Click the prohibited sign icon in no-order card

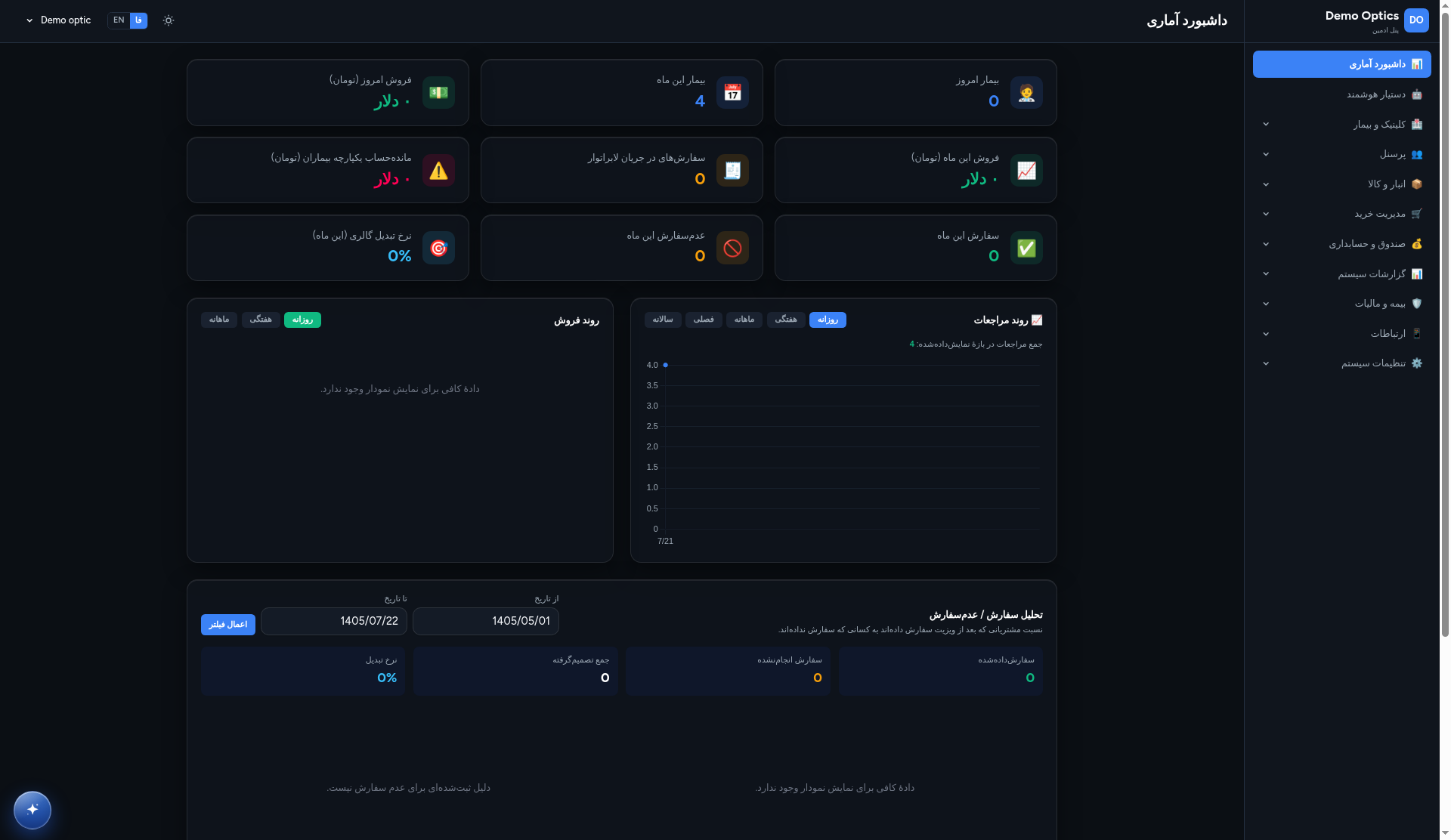tap(732, 248)
